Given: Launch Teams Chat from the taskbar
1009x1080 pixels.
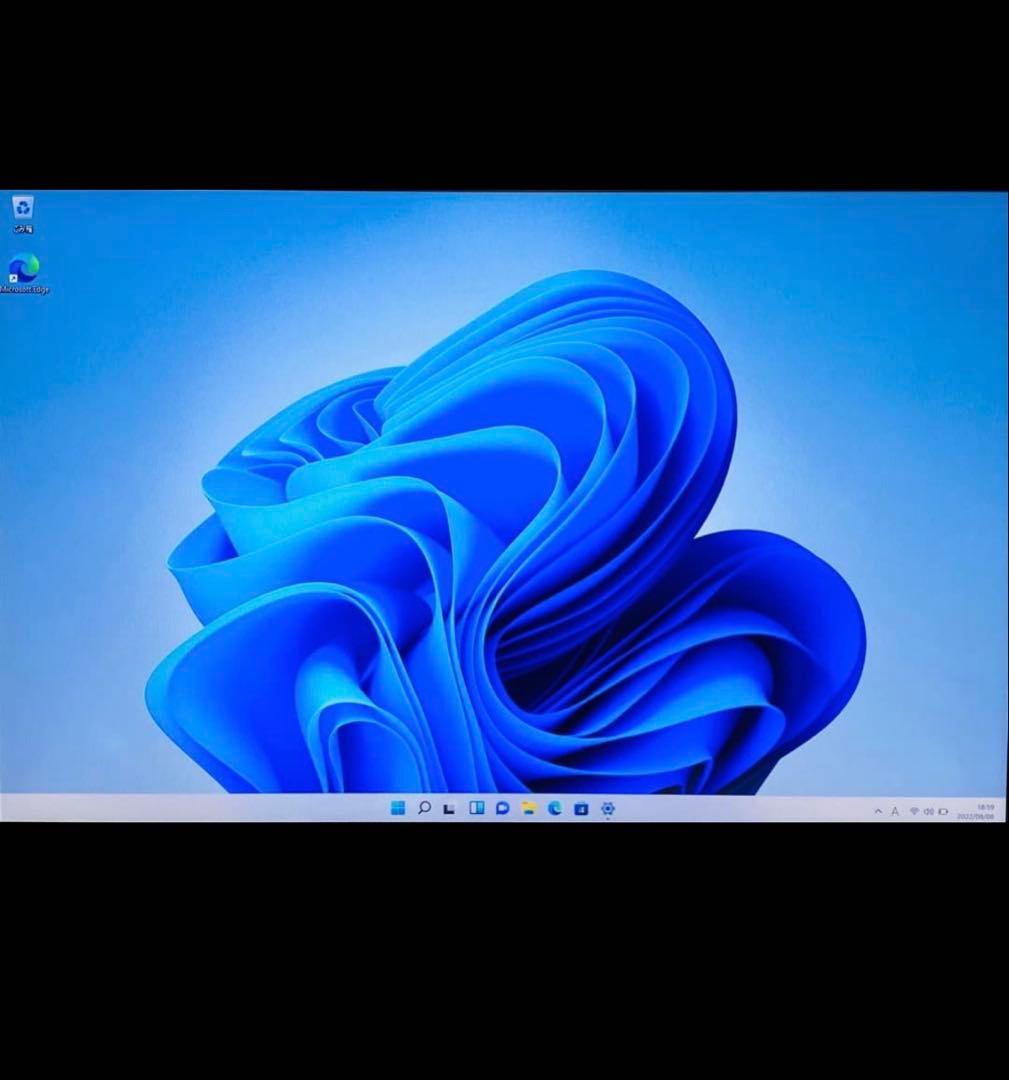Looking at the screenshot, I should 502,808.
